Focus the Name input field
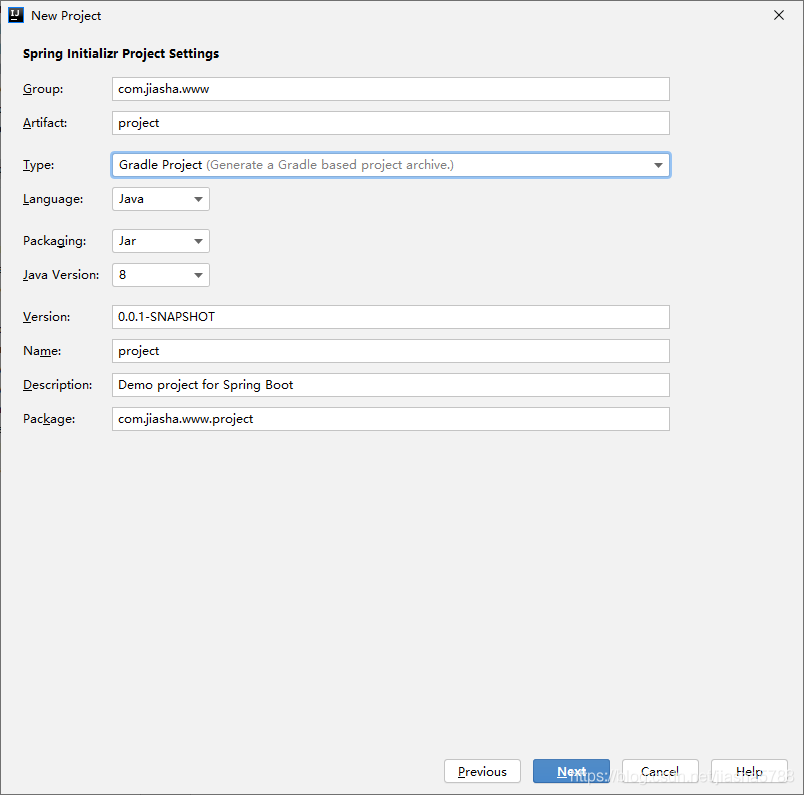 point(390,351)
